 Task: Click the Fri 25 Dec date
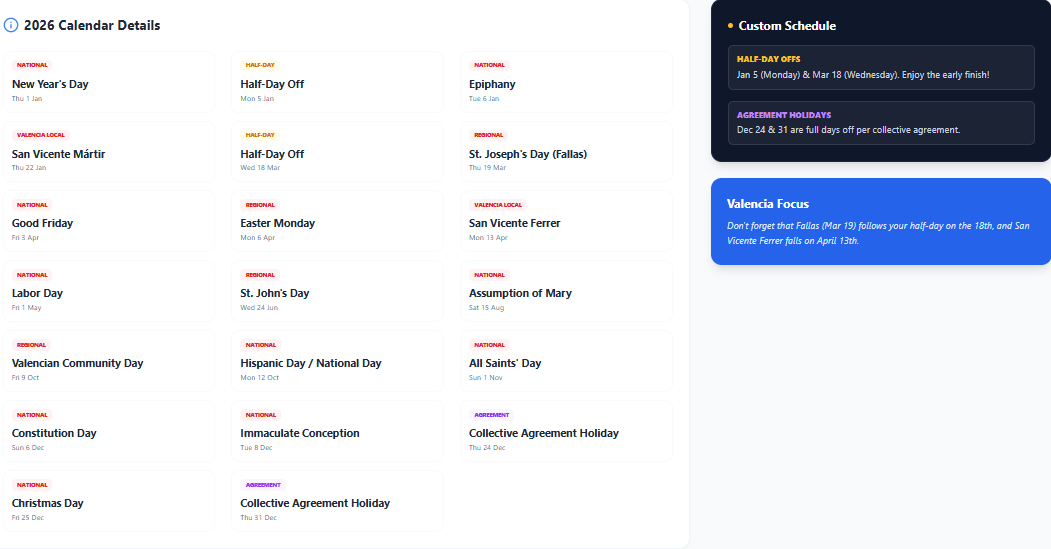(x=27, y=517)
